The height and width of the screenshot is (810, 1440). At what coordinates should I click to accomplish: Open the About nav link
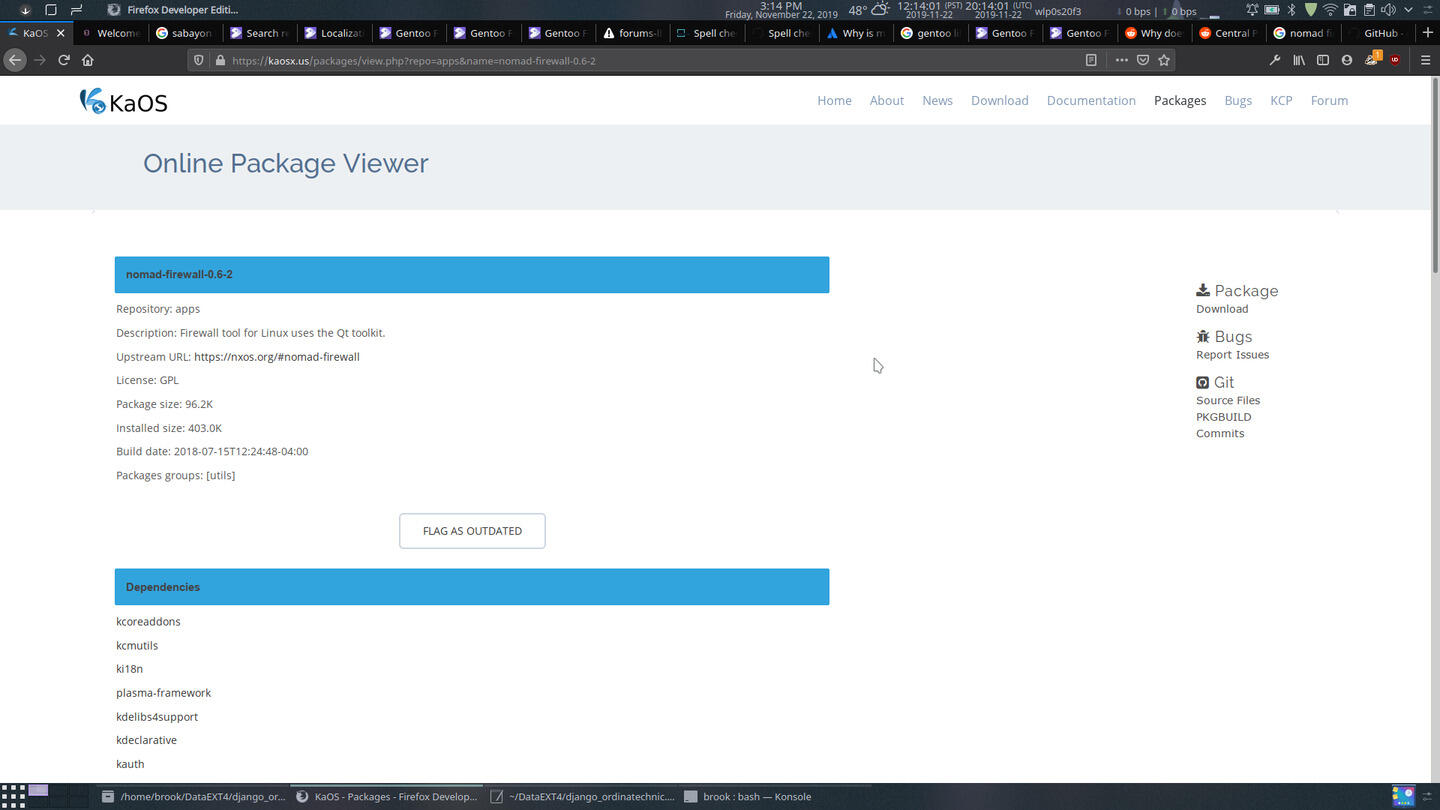[x=886, y=101]
